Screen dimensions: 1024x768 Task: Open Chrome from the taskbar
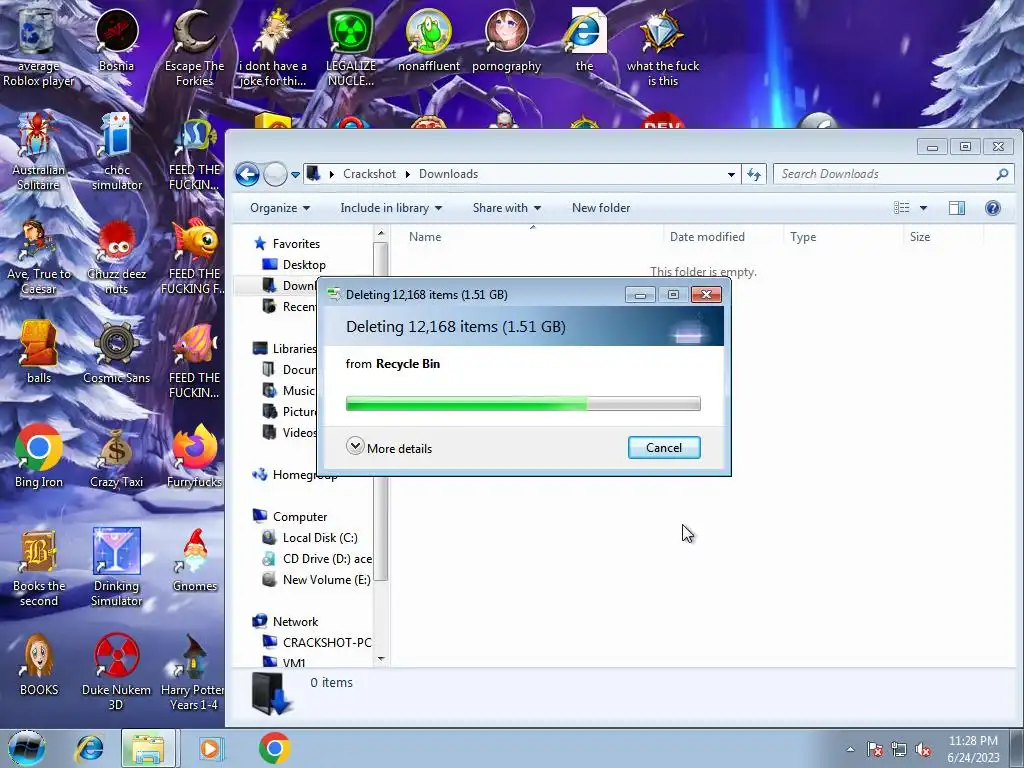[x=274, y=748]
